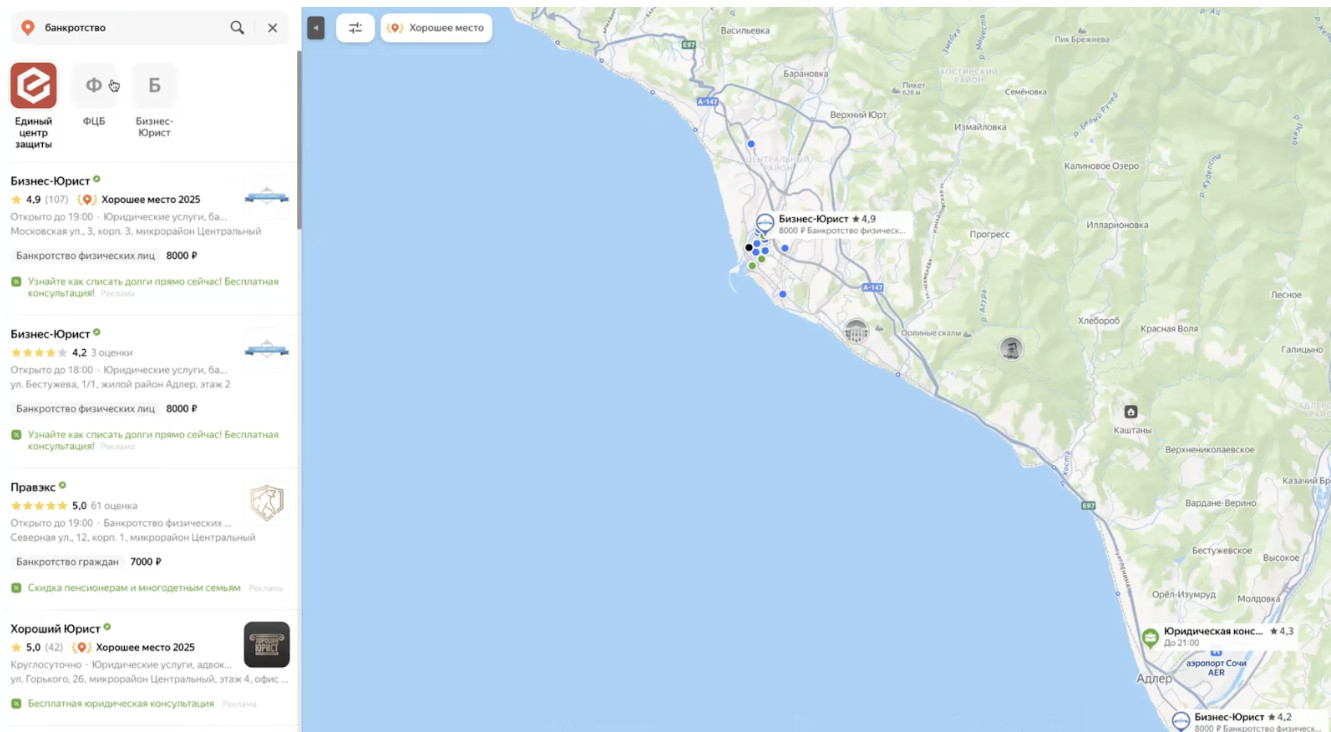Click the "Верхний Юрт" map label
The image size is (1331, 732).
coord(859,115)
